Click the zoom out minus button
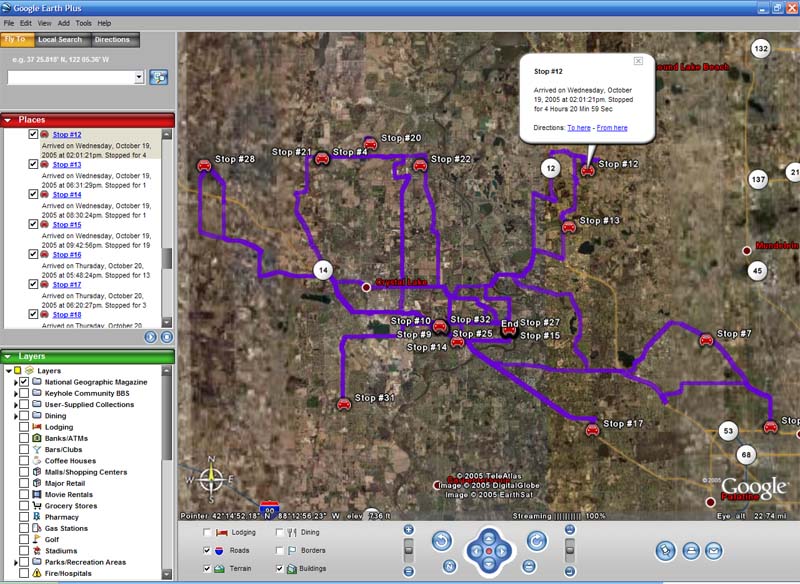The image size is (800, 584). pos(409,572)
